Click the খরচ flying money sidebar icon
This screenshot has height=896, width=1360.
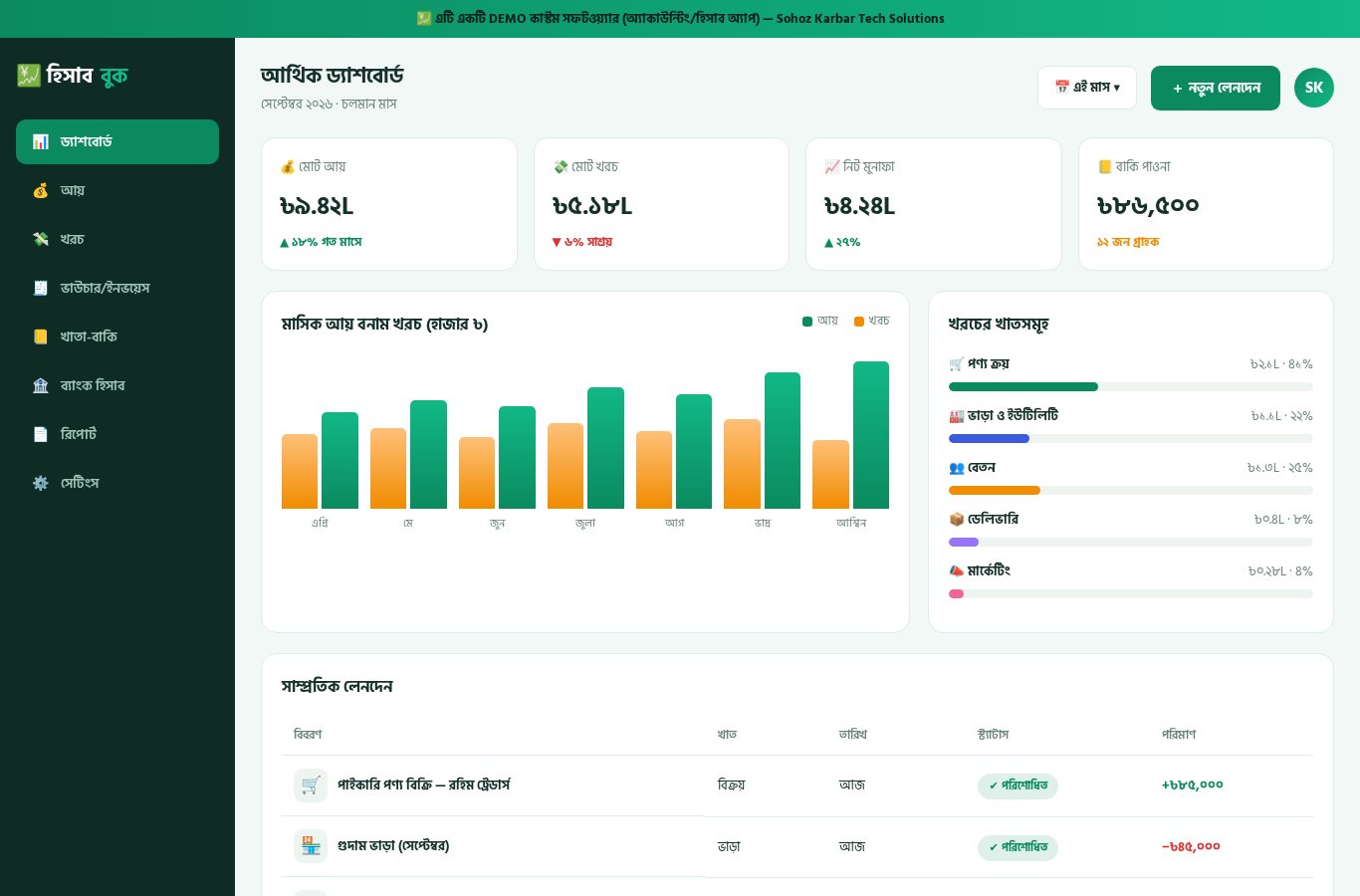click(41, 239)
